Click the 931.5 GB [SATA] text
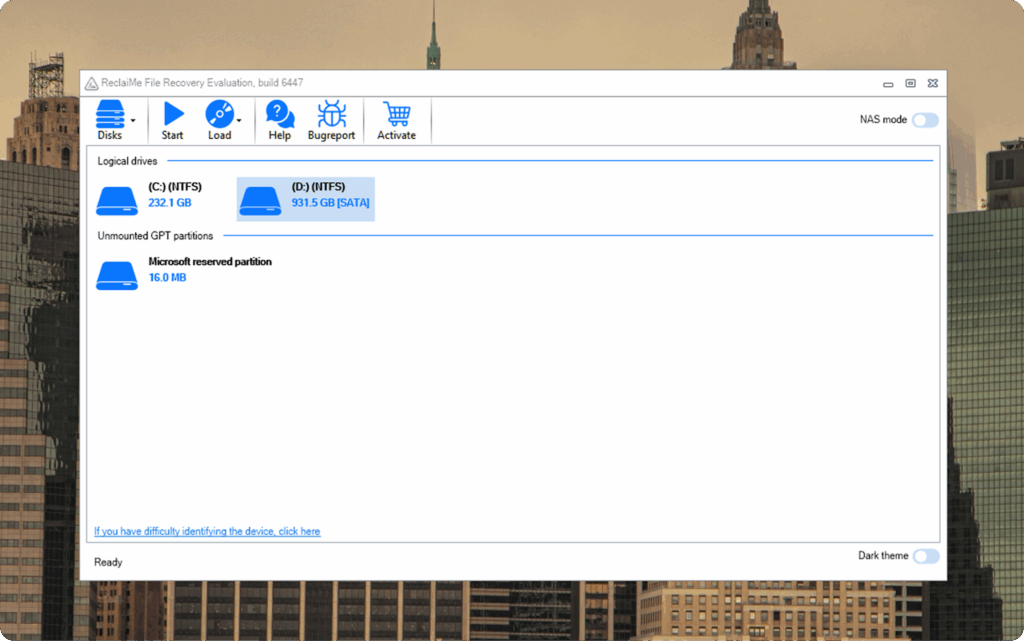Image resolution: width=1024 pixels, height=641 pixels. [330, 203]
